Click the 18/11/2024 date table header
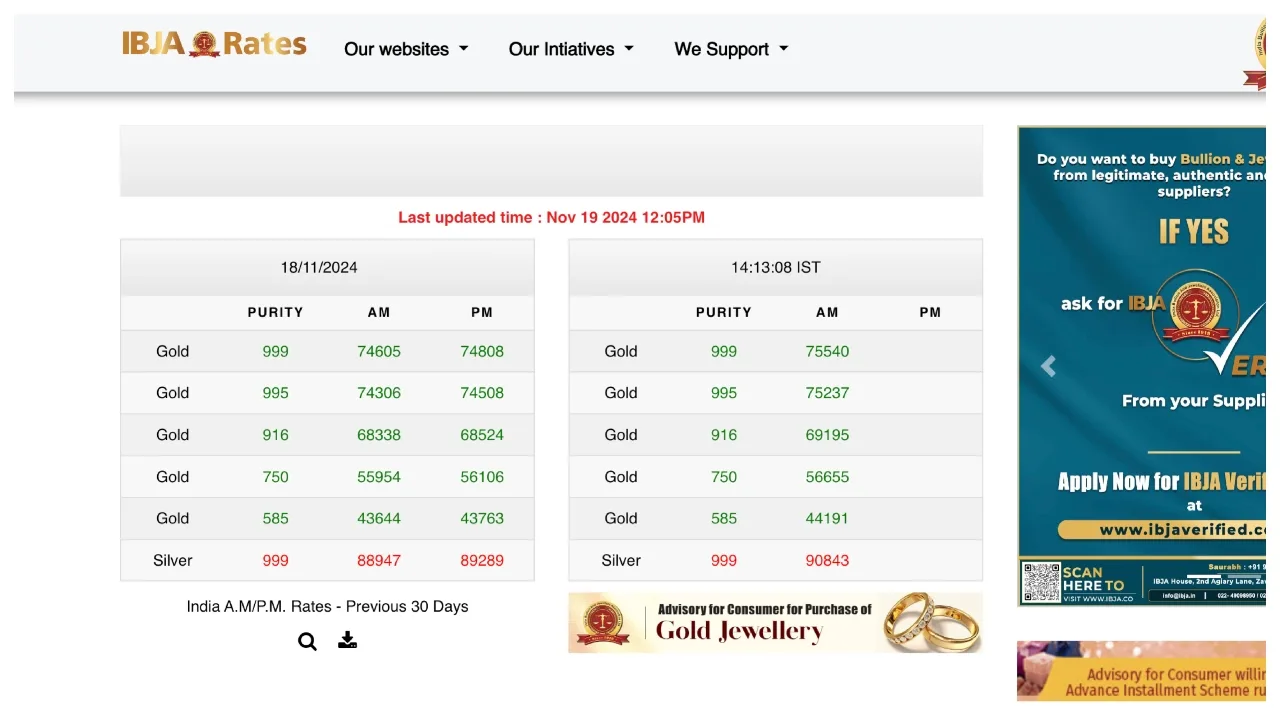Viewport: 1280px width, 720px height. click(319, 267)
